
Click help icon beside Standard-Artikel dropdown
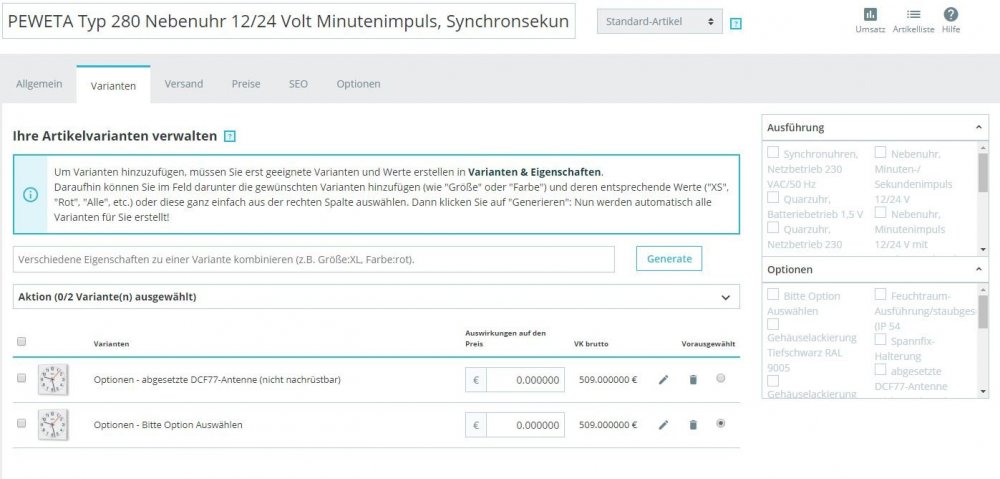(x=736, y=23)
